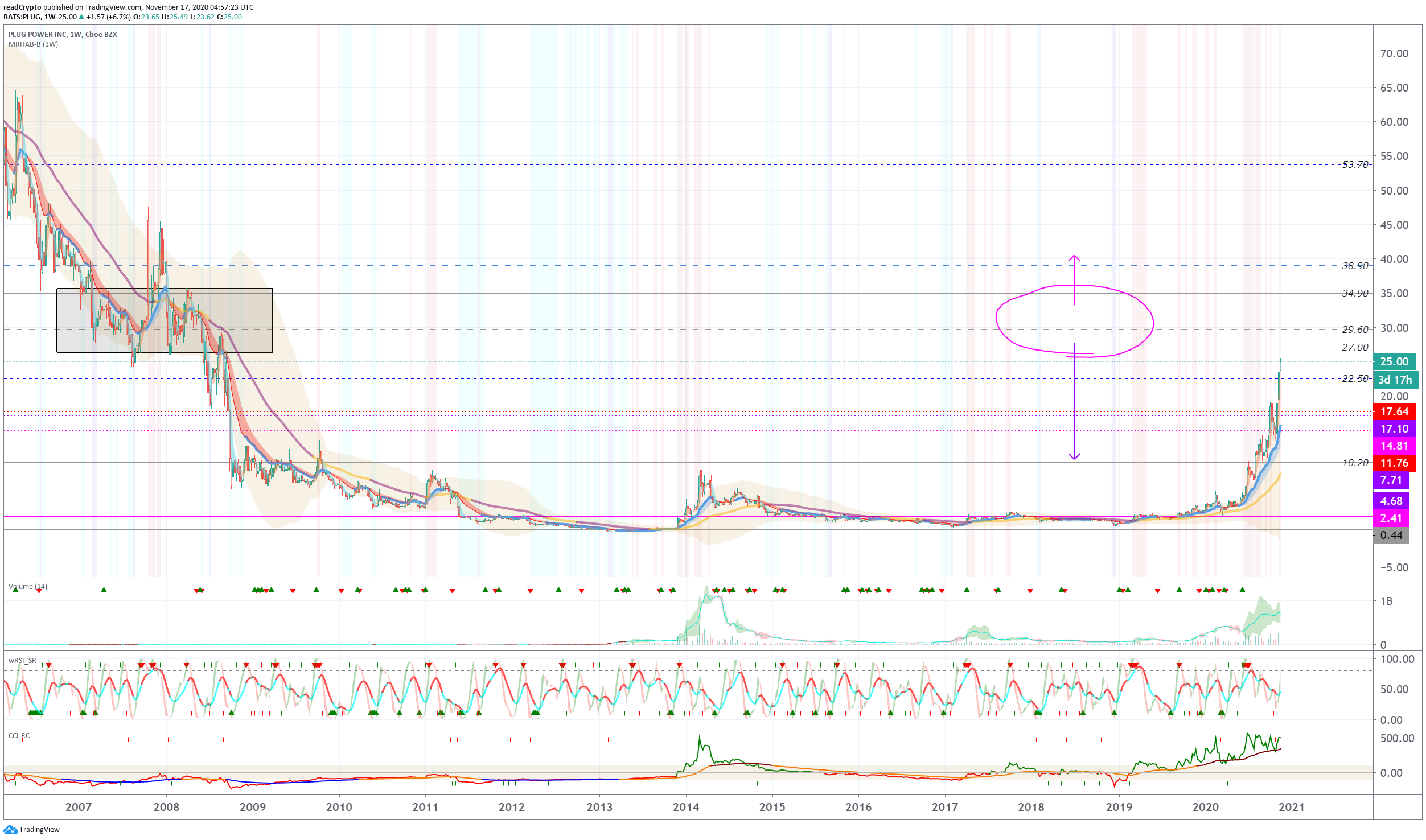
Task: Click the 500.00 CCI axis label
Action: tap(1398, 739)
